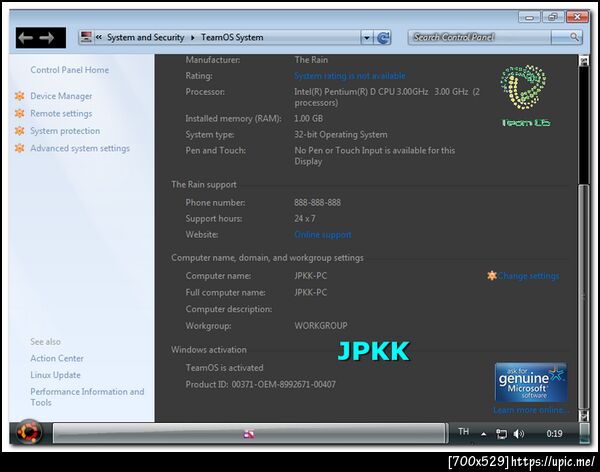This screenshot has height=472, width=600.
Task: Open Action Center link
Action: point(57,358)
